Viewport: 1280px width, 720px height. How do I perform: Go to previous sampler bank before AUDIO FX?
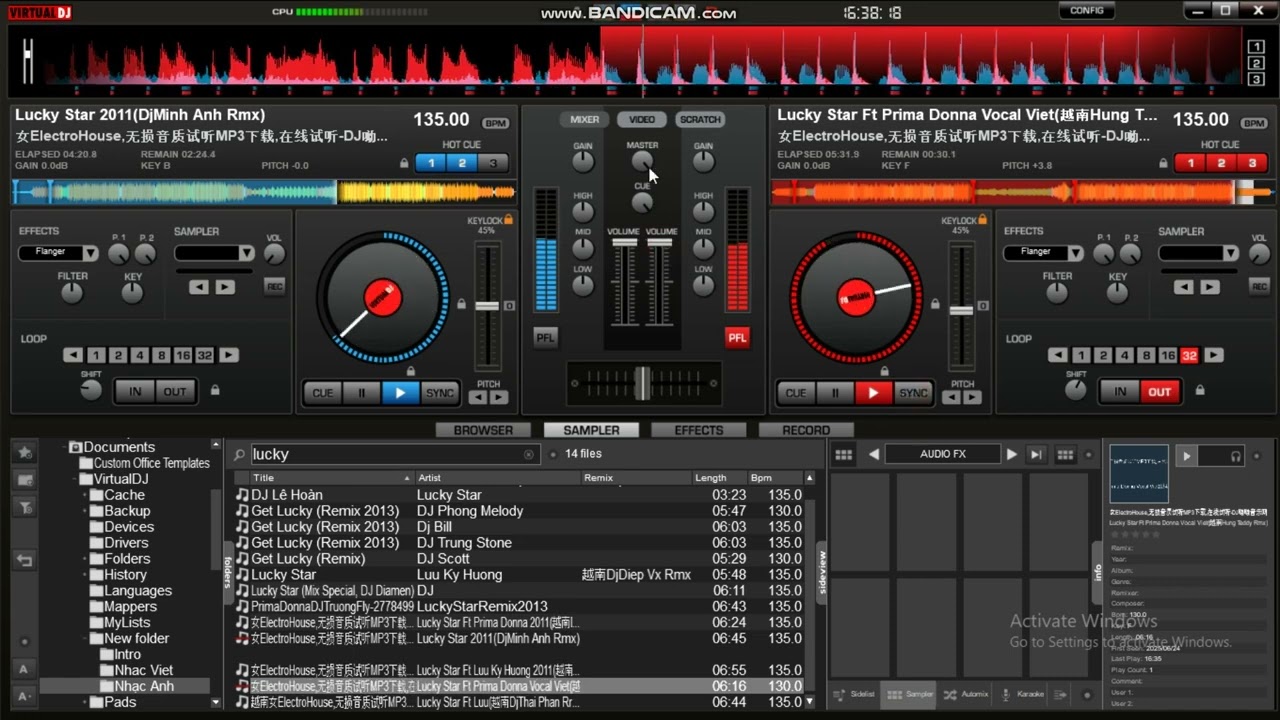[x=873, y=454]
